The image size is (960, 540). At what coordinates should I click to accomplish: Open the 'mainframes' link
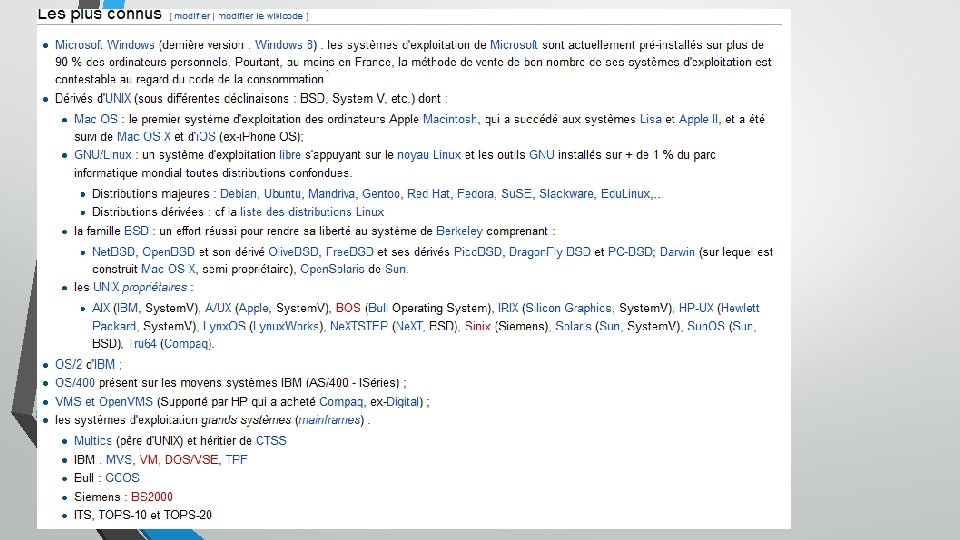(329, 420)
